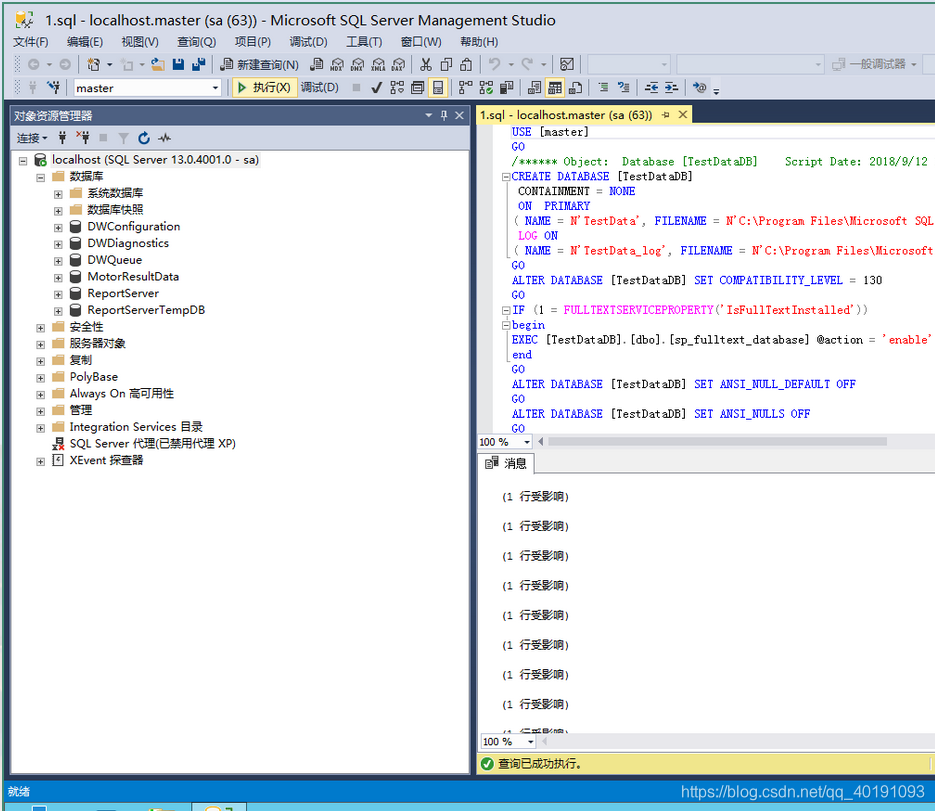Refresh the Object Explorer with refresh icon
Screen dimensions: 935x811
coord(143,137)
